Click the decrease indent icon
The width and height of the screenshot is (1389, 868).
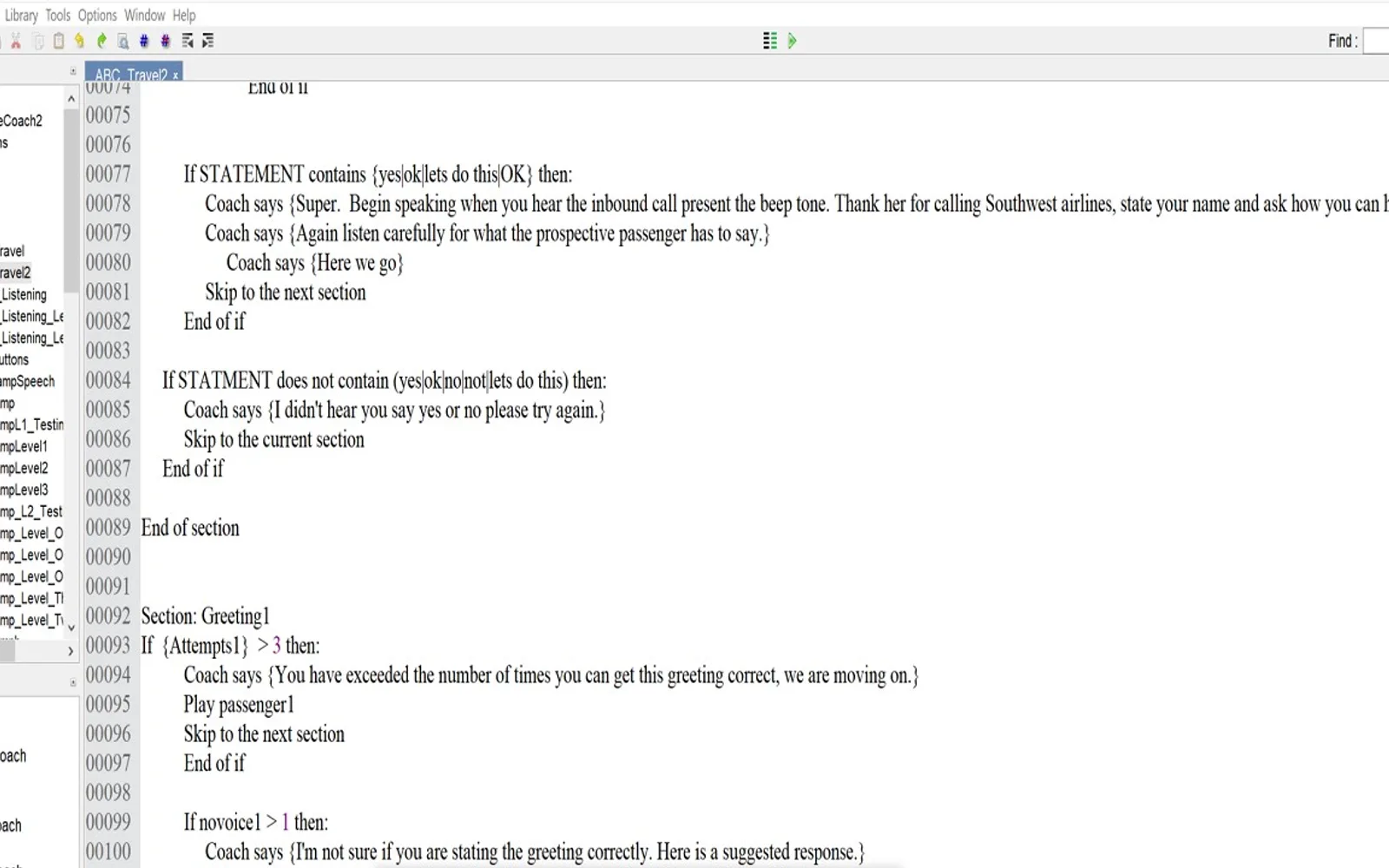pos(188,41)
